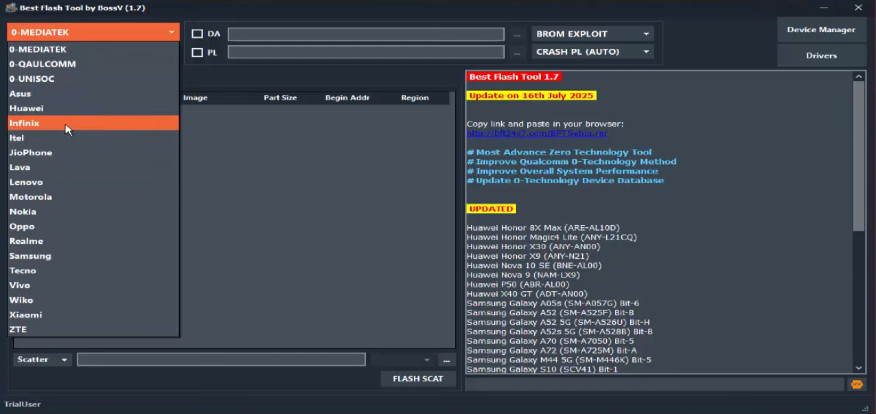876x414 pixels.
Task: Enable the DA checkbox
Action: (x=197, y=34)
